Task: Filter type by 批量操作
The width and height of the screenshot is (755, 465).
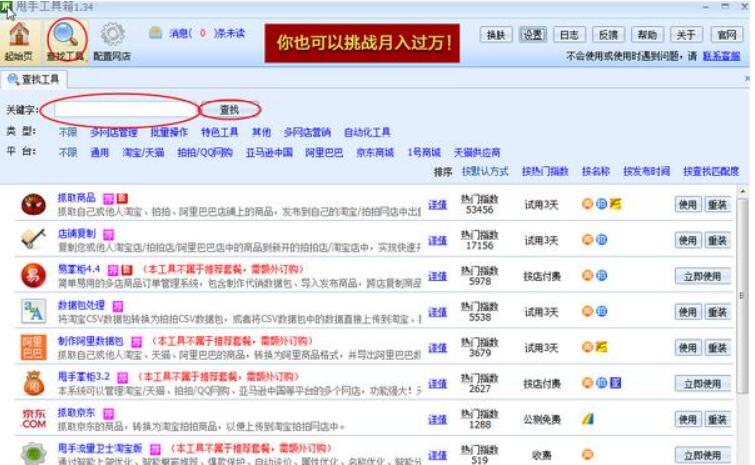Action: coord(169,132)
